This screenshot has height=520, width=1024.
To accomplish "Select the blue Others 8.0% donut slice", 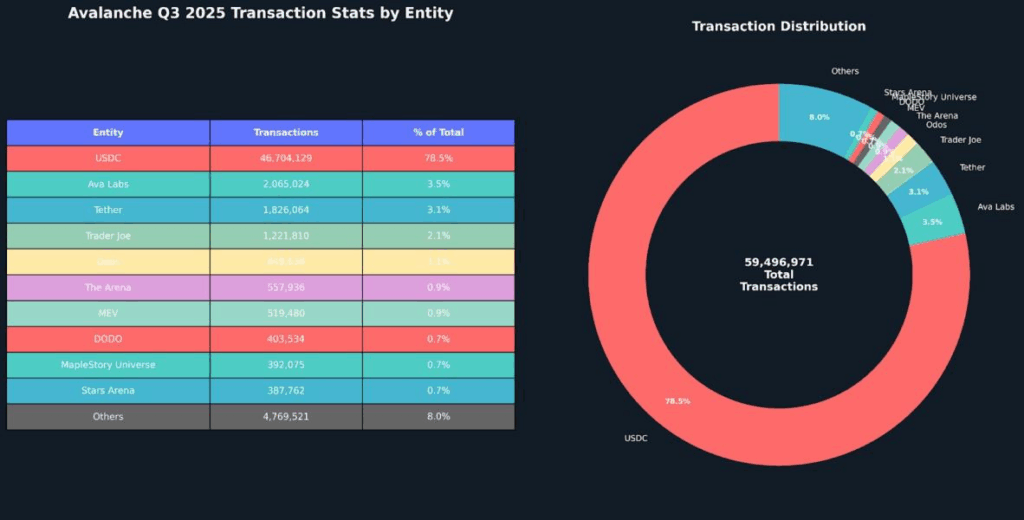I will pos(820,115).
